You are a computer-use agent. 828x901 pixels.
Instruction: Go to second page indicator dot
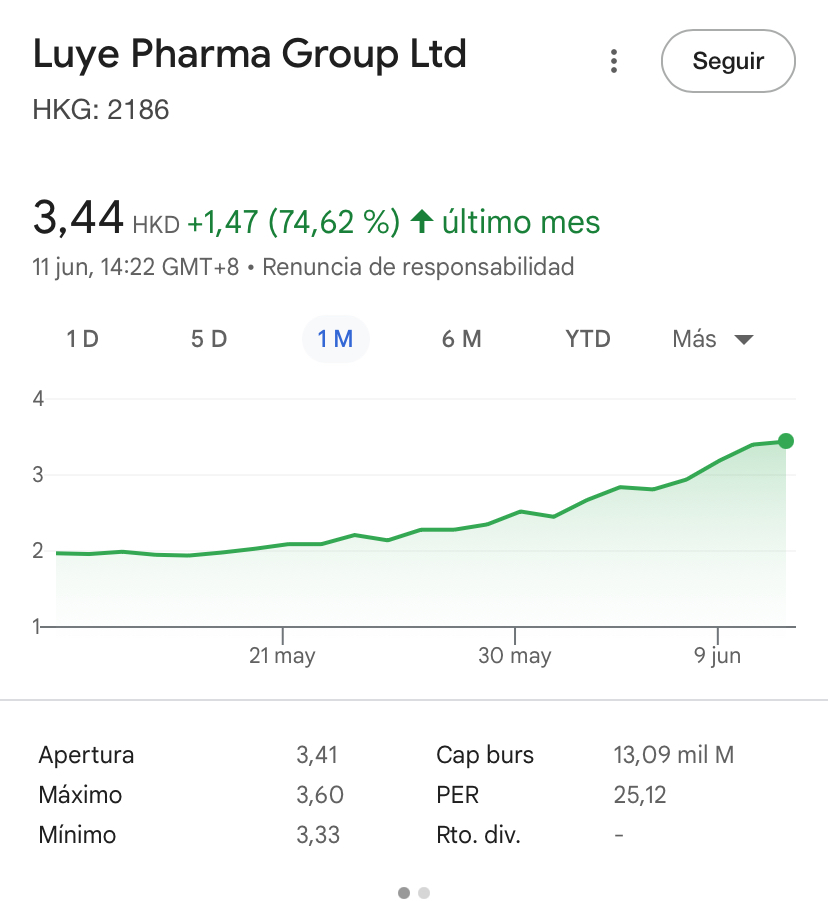tap(424, 892)
